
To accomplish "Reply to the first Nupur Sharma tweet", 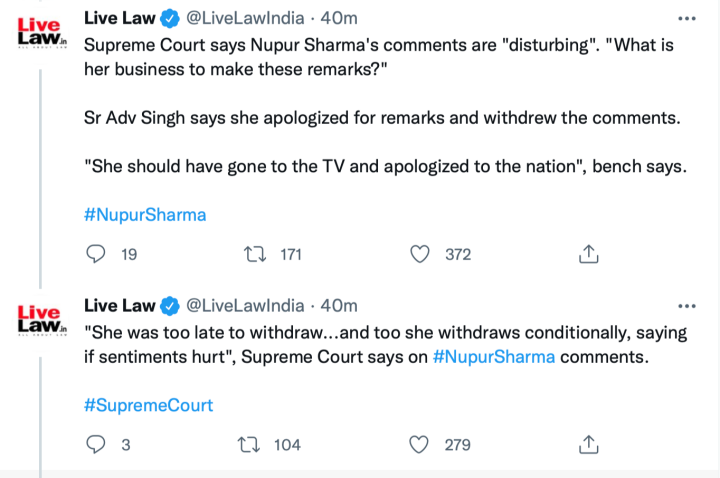I will click(97, 254).
